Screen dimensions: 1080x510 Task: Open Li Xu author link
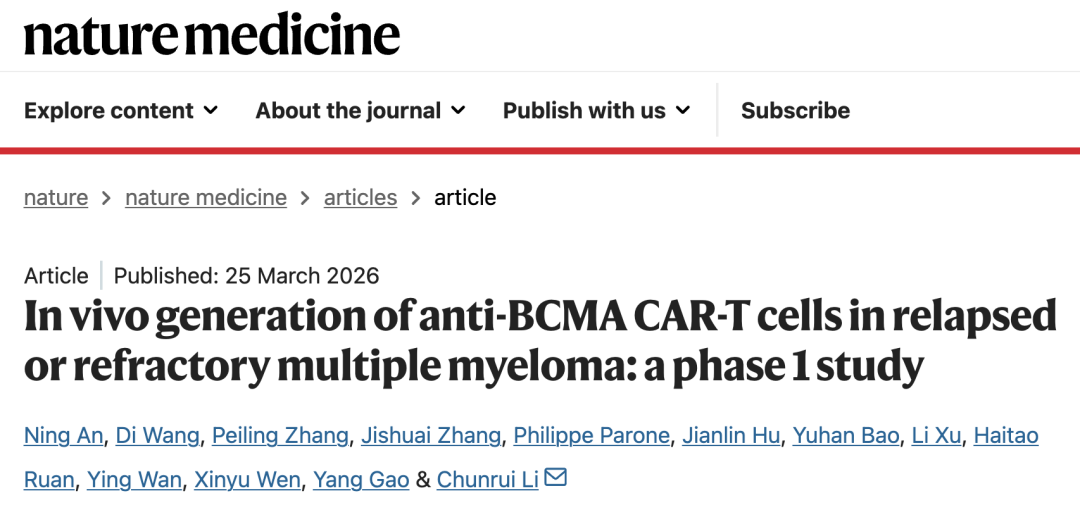coord(936,436)
